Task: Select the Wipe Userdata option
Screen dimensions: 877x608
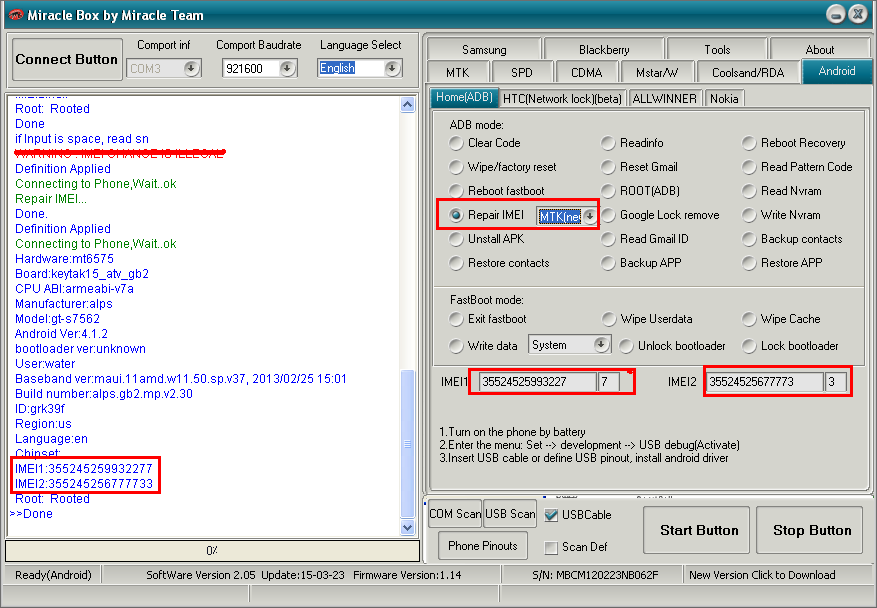Action: pyautogui.click(x=647, y=319)
